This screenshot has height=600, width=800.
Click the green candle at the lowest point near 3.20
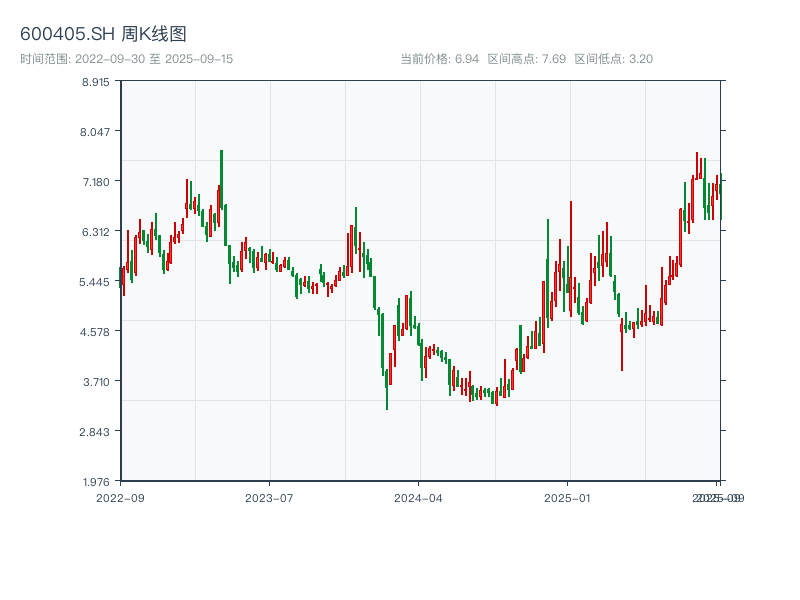tap(387, 389)
